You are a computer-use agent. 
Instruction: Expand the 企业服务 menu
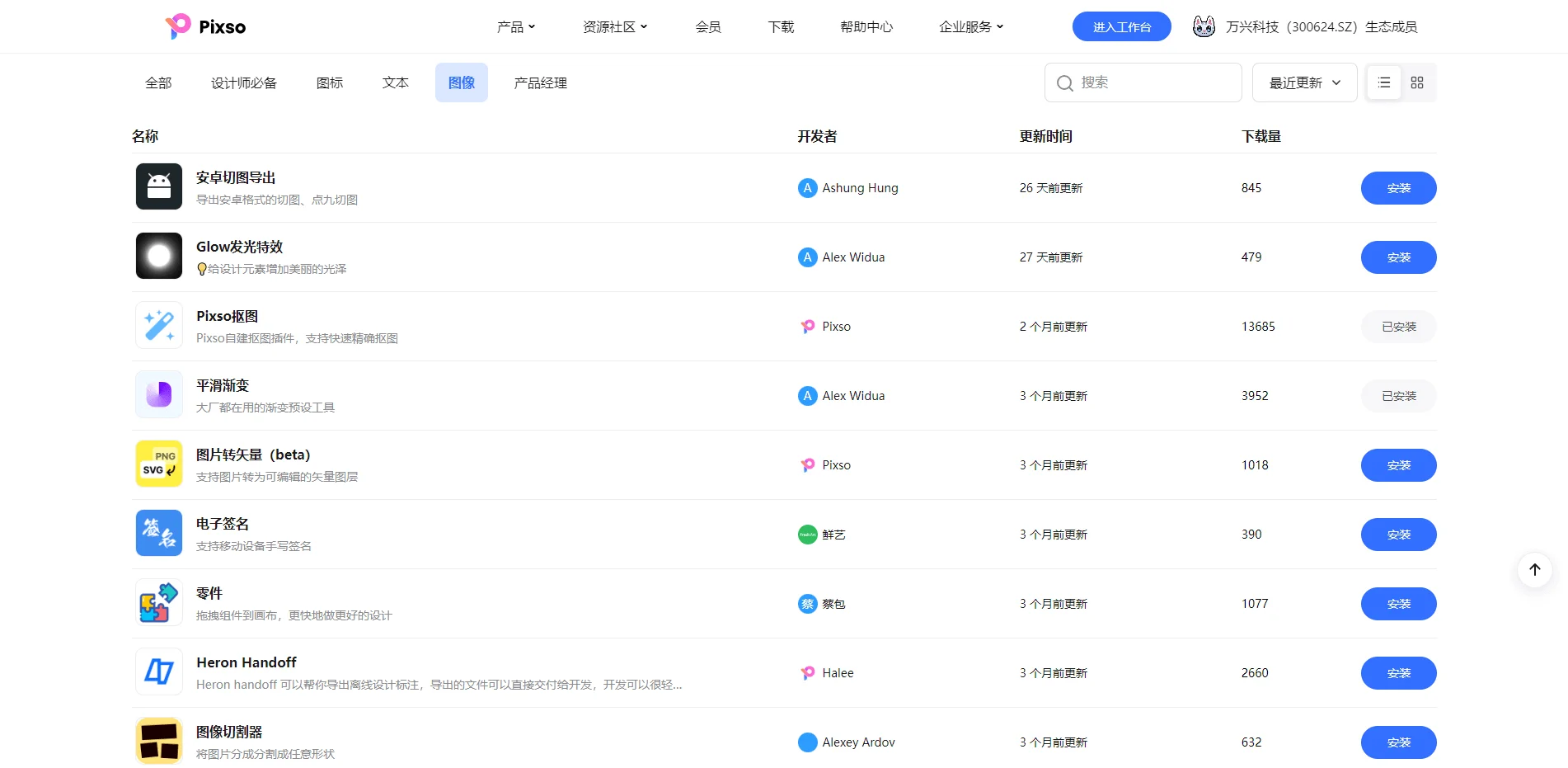point(970,26)
